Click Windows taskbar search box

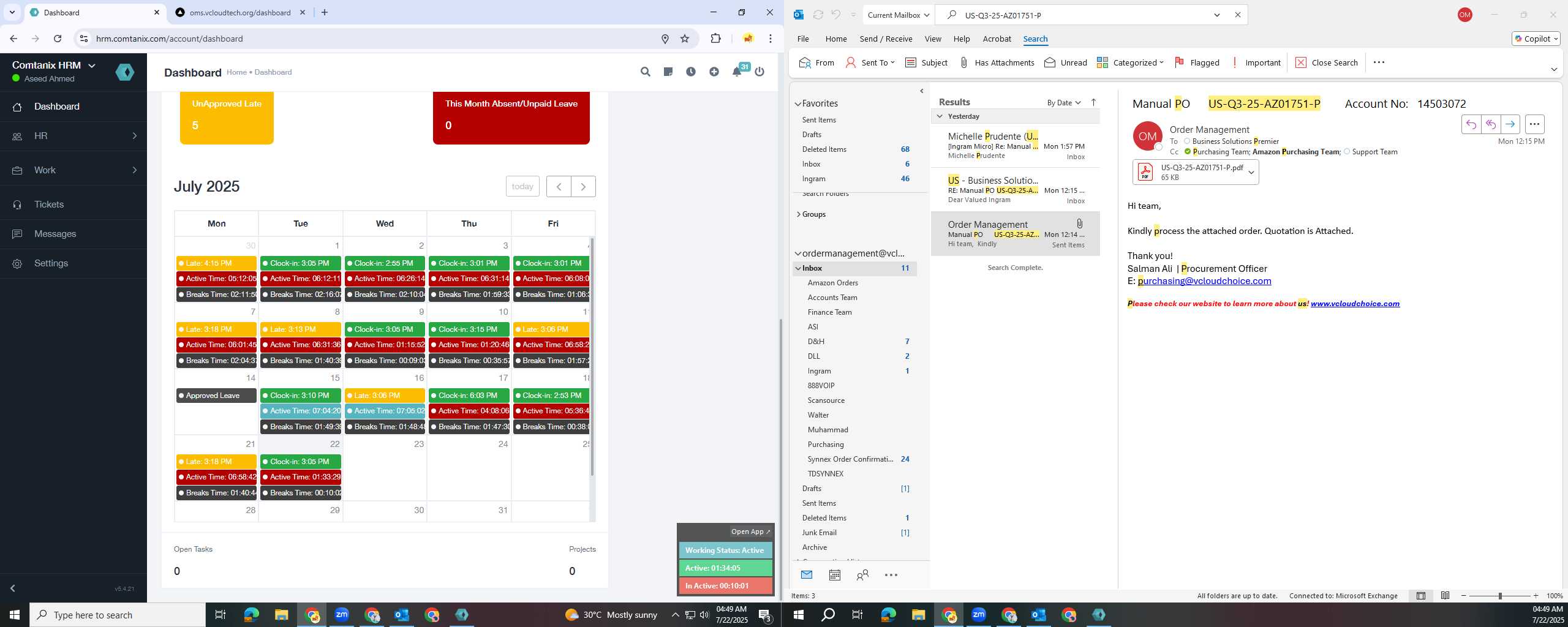click(118, 615)
